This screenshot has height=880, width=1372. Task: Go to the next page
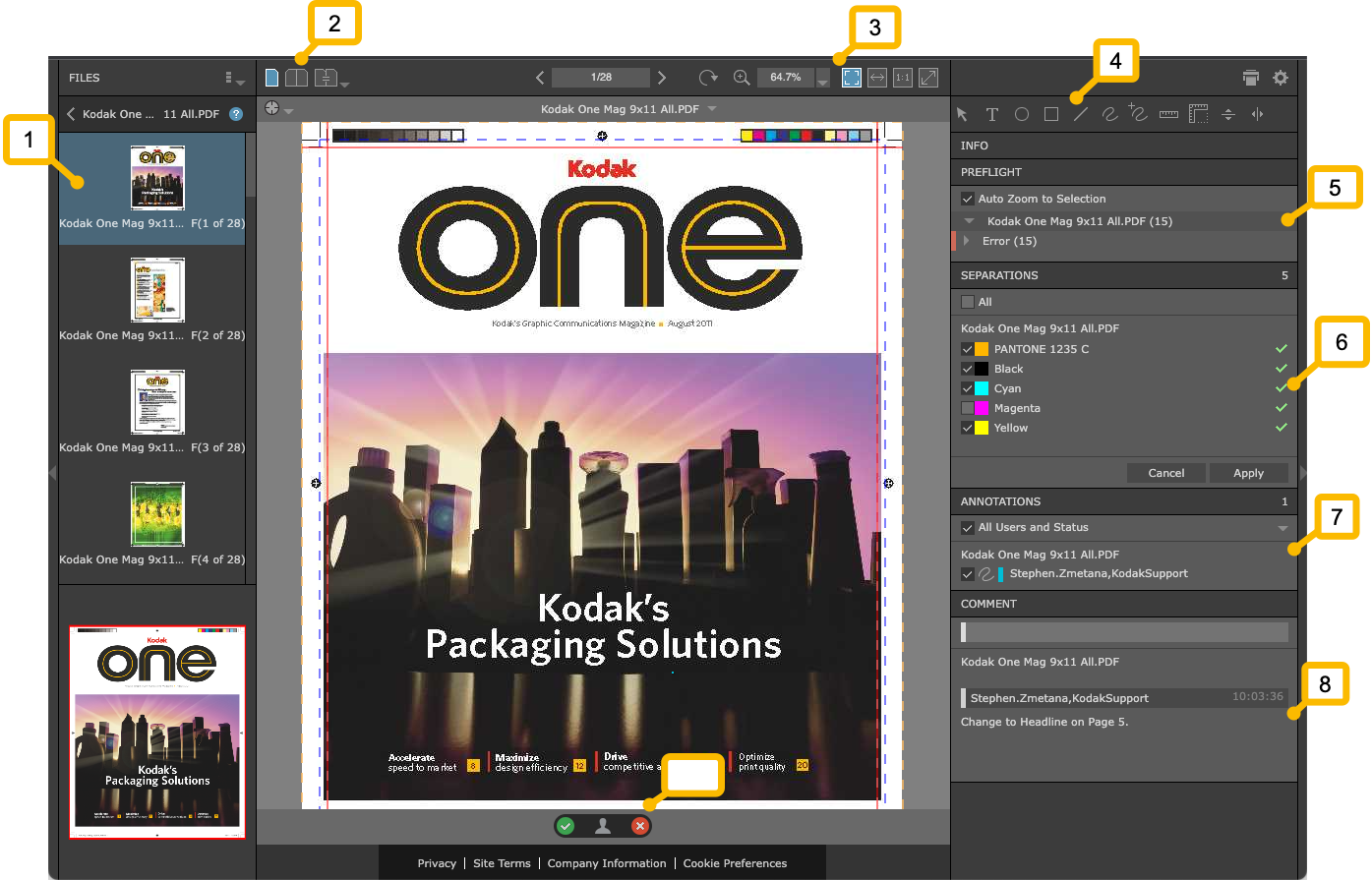[662, 78]
